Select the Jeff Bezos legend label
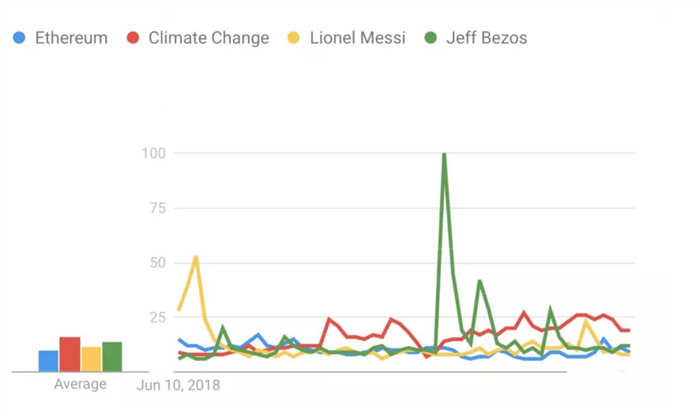 pos(487,38)
